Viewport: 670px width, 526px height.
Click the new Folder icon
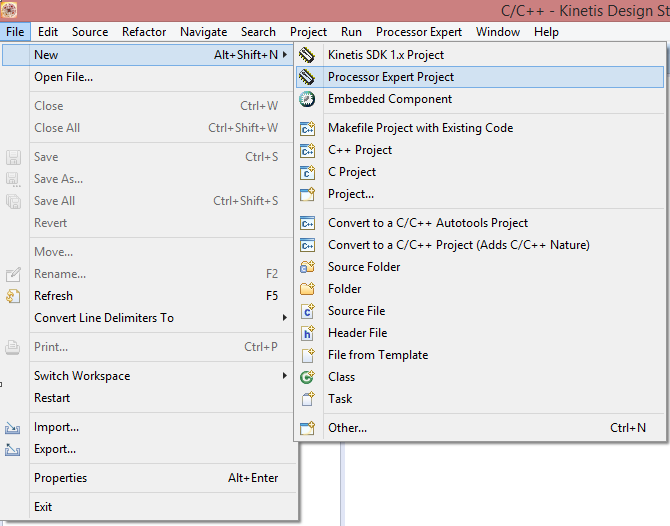[x=307, y=289]
